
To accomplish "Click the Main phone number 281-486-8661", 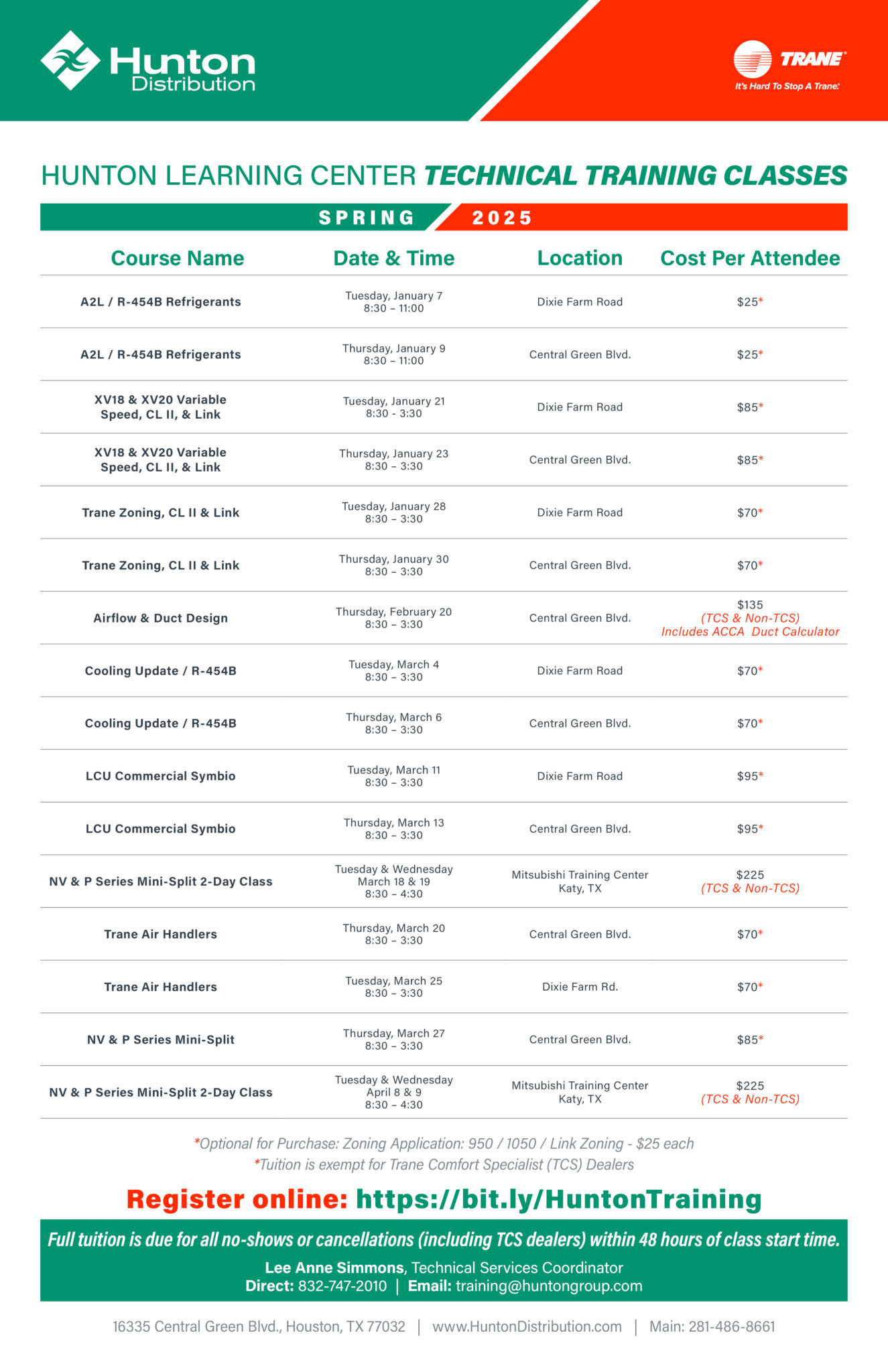I will 732,1326.
